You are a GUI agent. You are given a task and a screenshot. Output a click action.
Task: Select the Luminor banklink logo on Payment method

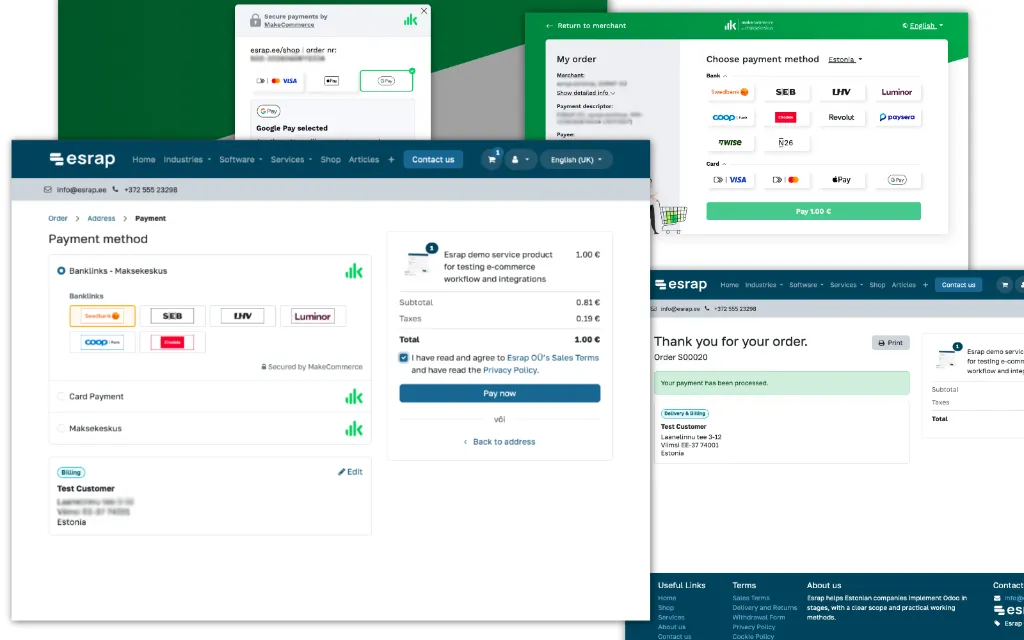(312, 316)
